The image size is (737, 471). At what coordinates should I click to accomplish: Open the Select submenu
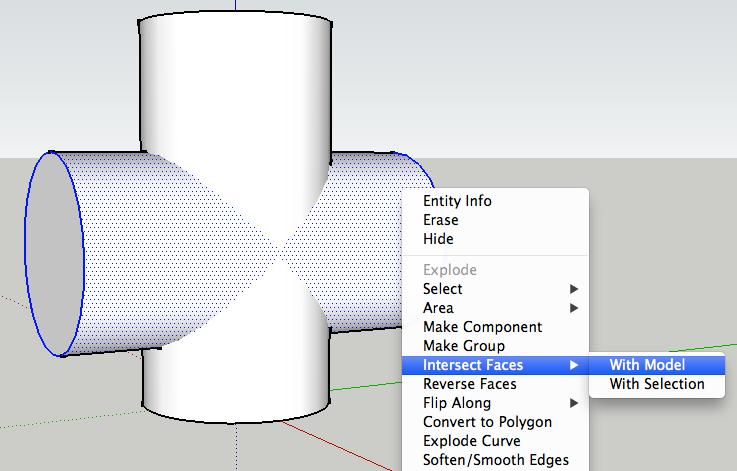pos(495,289)
